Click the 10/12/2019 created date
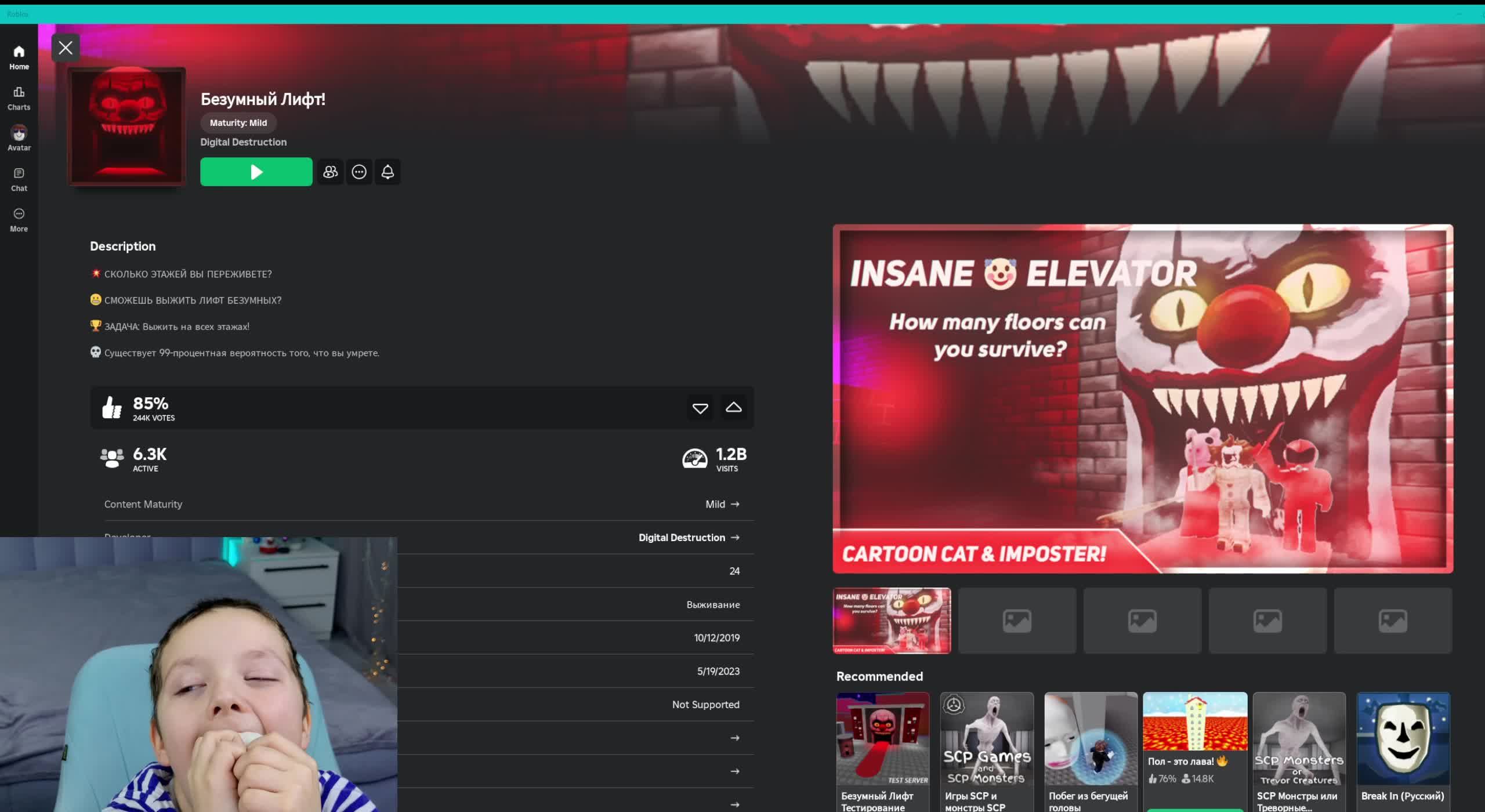Viewport: 1485px width, 812px height. [x=716, y=638]
